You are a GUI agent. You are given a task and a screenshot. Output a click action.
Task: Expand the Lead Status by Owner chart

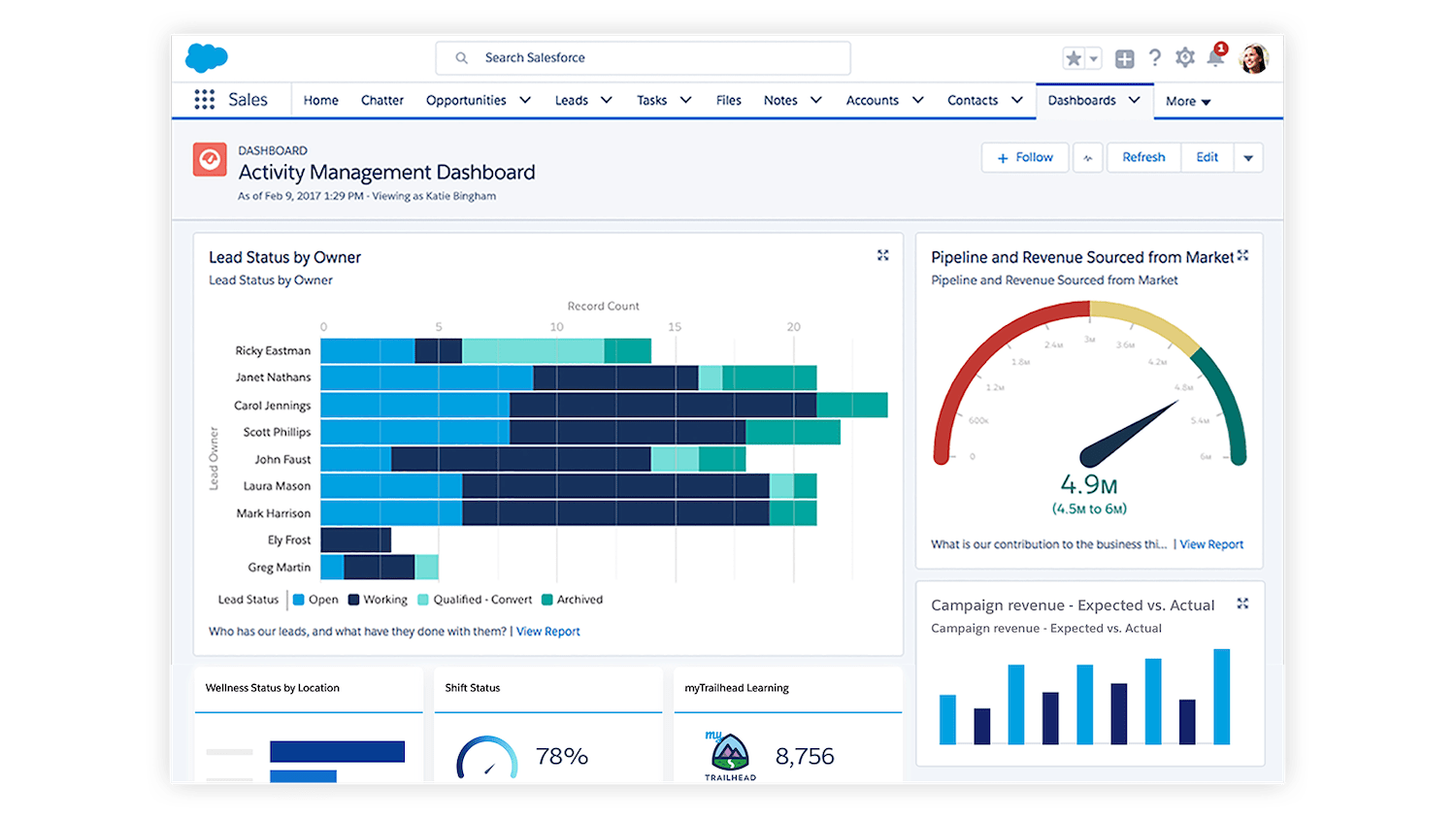click(882, 255)
